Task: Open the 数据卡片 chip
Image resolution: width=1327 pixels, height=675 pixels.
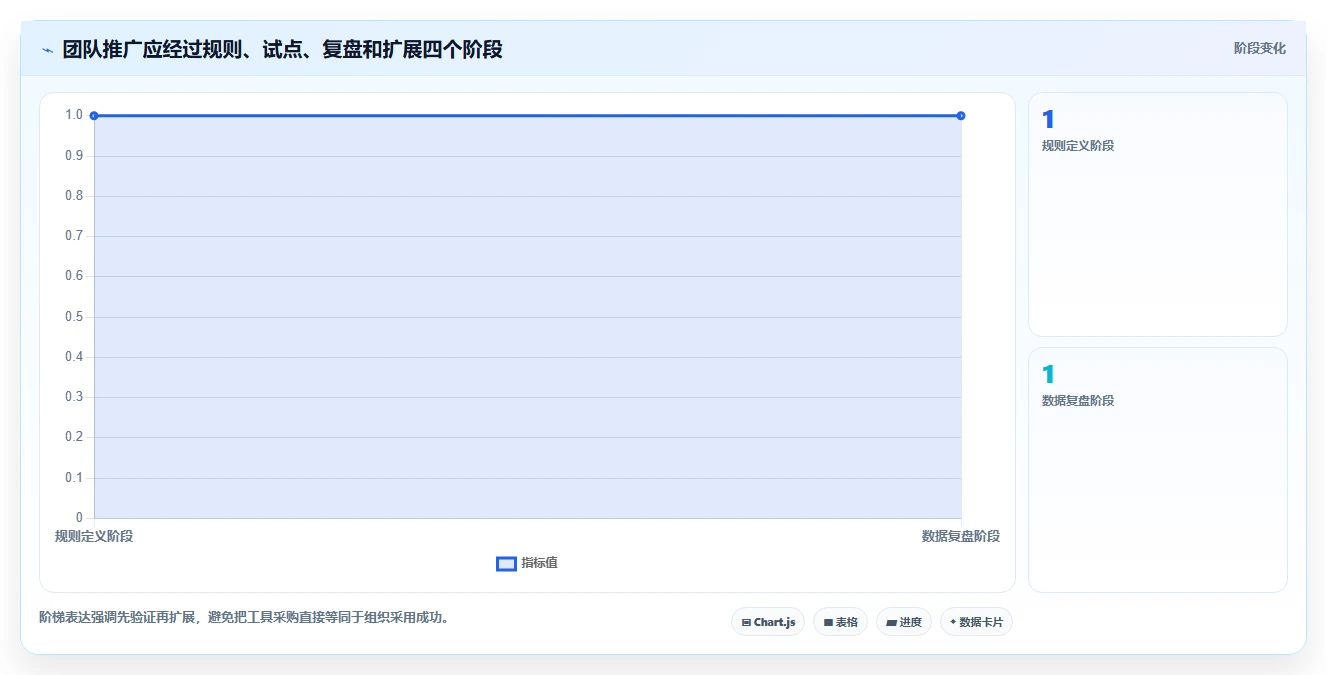Action: point(976,622)
